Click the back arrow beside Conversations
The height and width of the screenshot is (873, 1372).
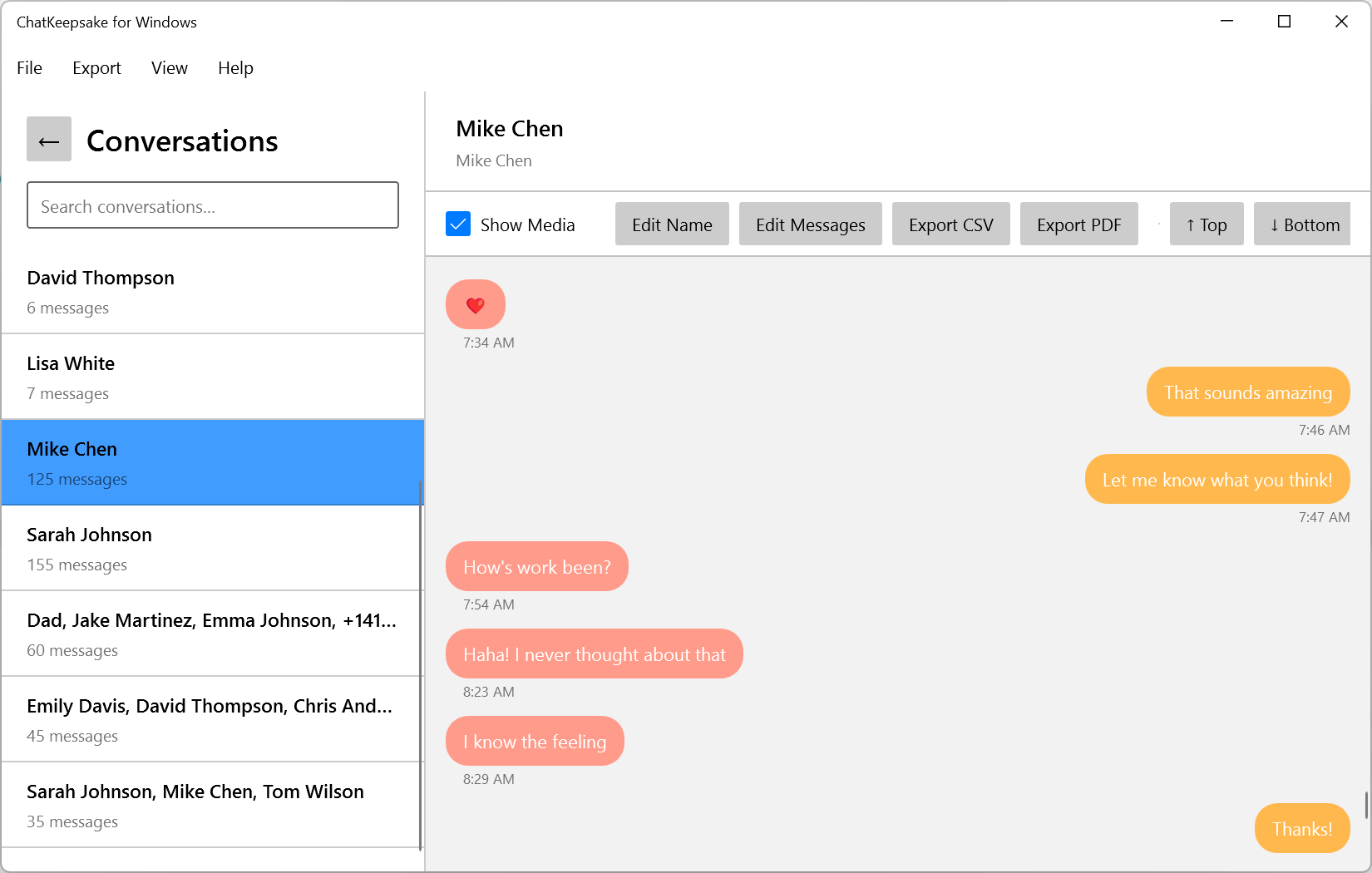(49, 139)
